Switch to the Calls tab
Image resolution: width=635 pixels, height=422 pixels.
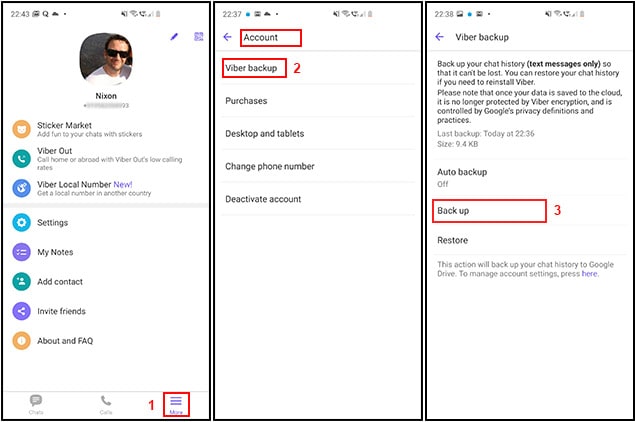point(106,403)
